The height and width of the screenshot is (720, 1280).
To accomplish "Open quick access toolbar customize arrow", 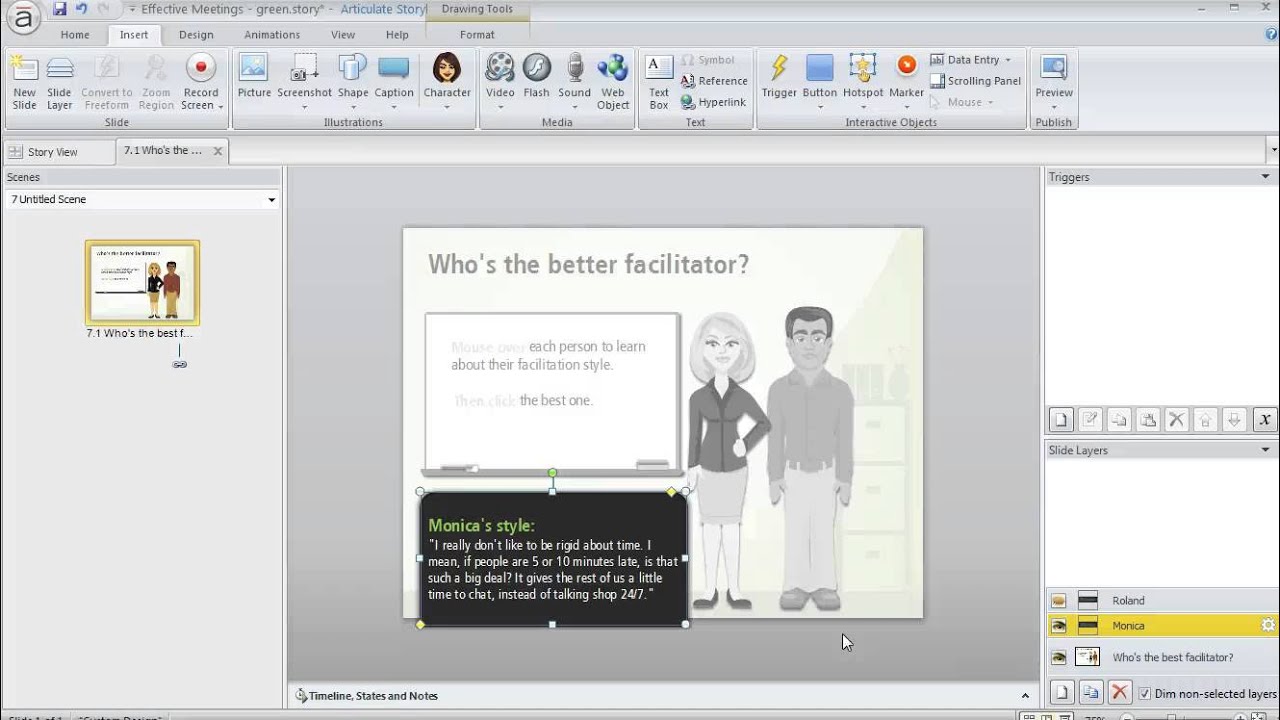I will (132, 10).
